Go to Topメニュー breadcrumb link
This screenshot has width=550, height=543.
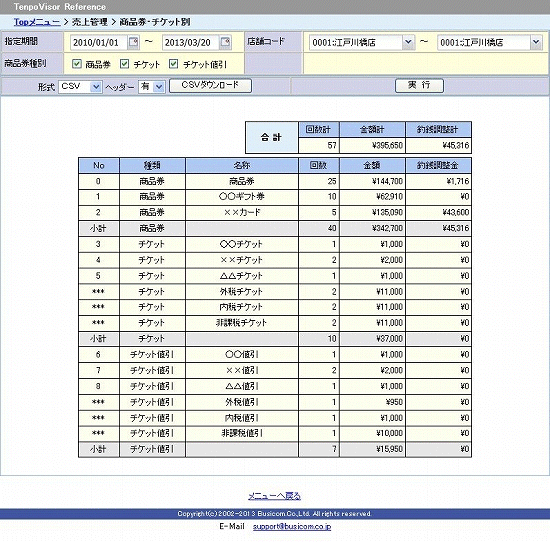click(37, 22)
